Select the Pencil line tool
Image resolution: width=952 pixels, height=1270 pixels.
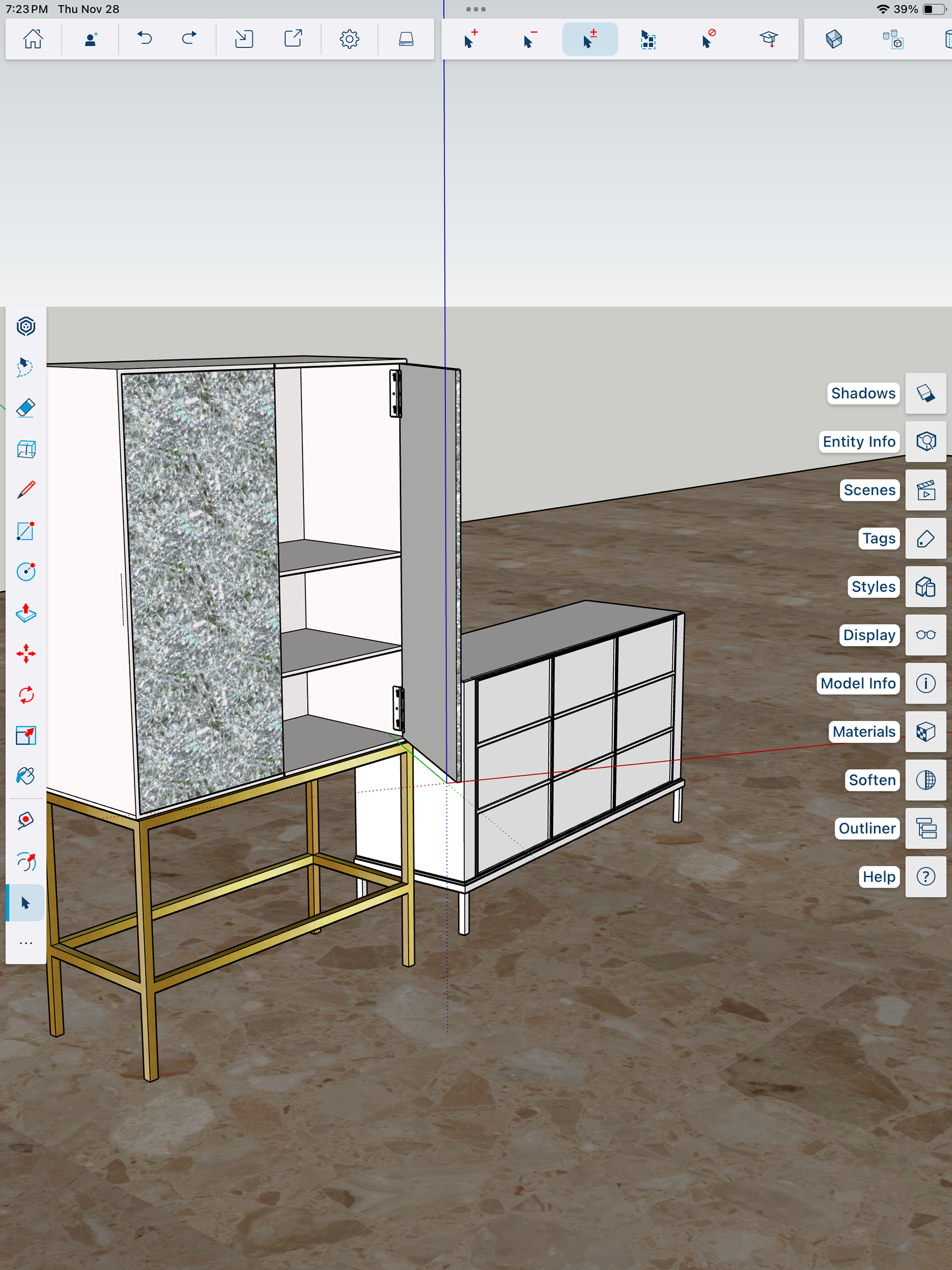point(26,490)
